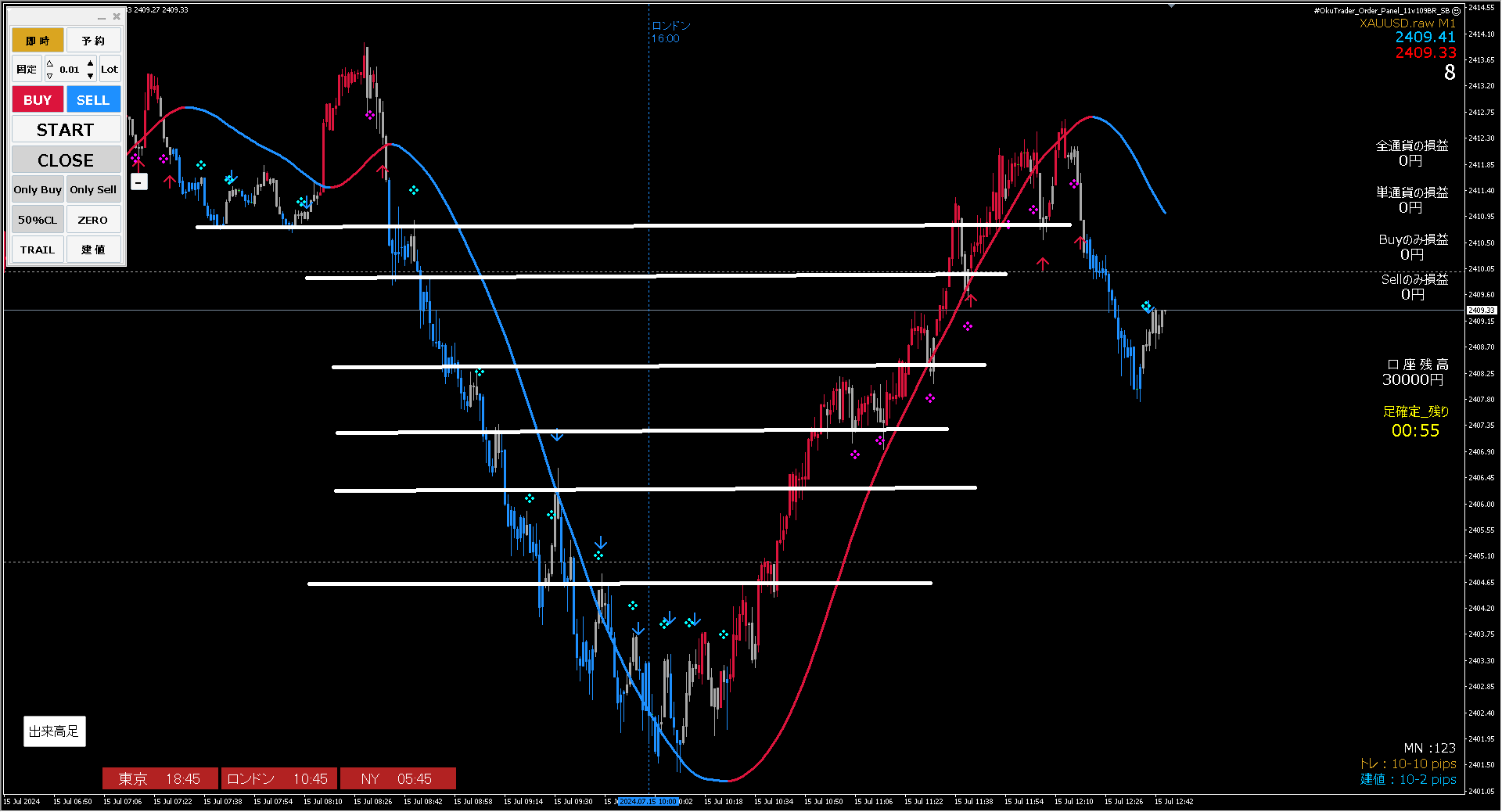Click the 0.01 lot size field
1502x812 pixels.
pos(70,70)
